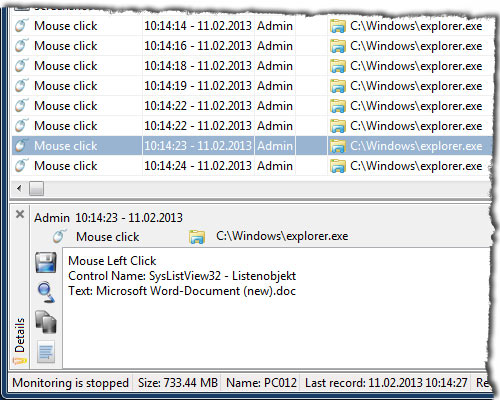Click the mouse icon of the 10:14:14 record
This screenshot has width=500, height=400.
(21, 26)
